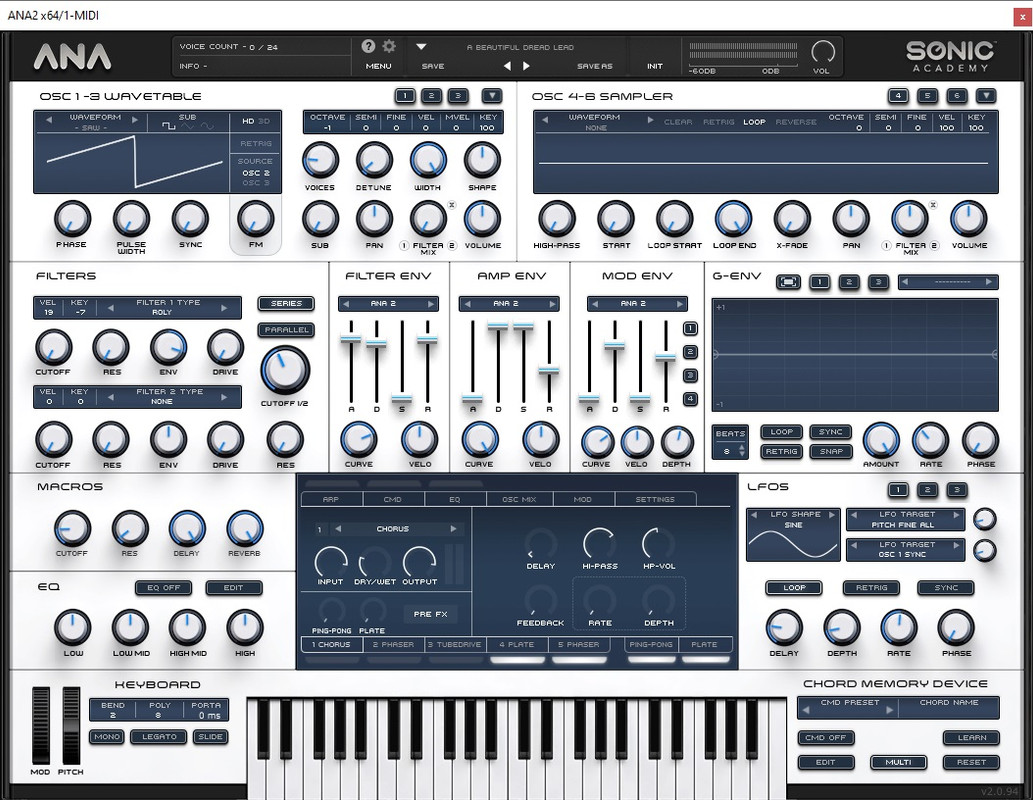The image size is (1033, 800).
Task: Open the EQ tab in center panel
Action: [455, 499]
